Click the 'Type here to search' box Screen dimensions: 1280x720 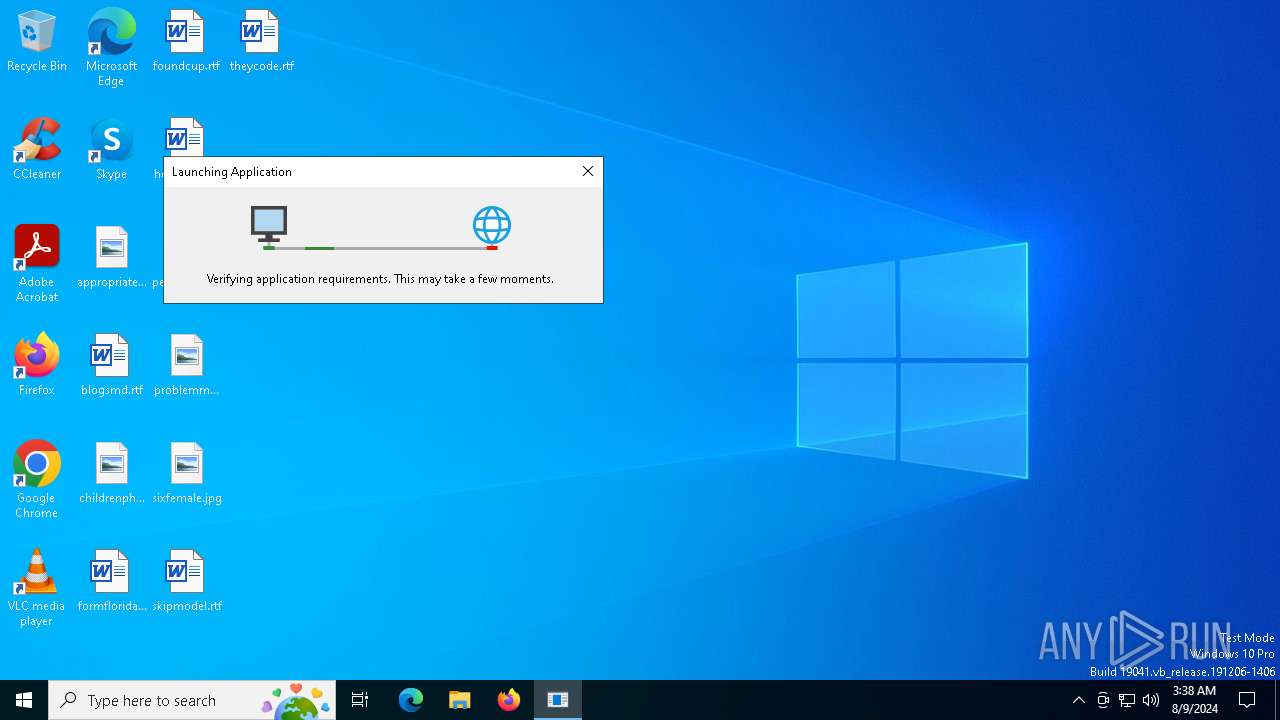(192, 700)
